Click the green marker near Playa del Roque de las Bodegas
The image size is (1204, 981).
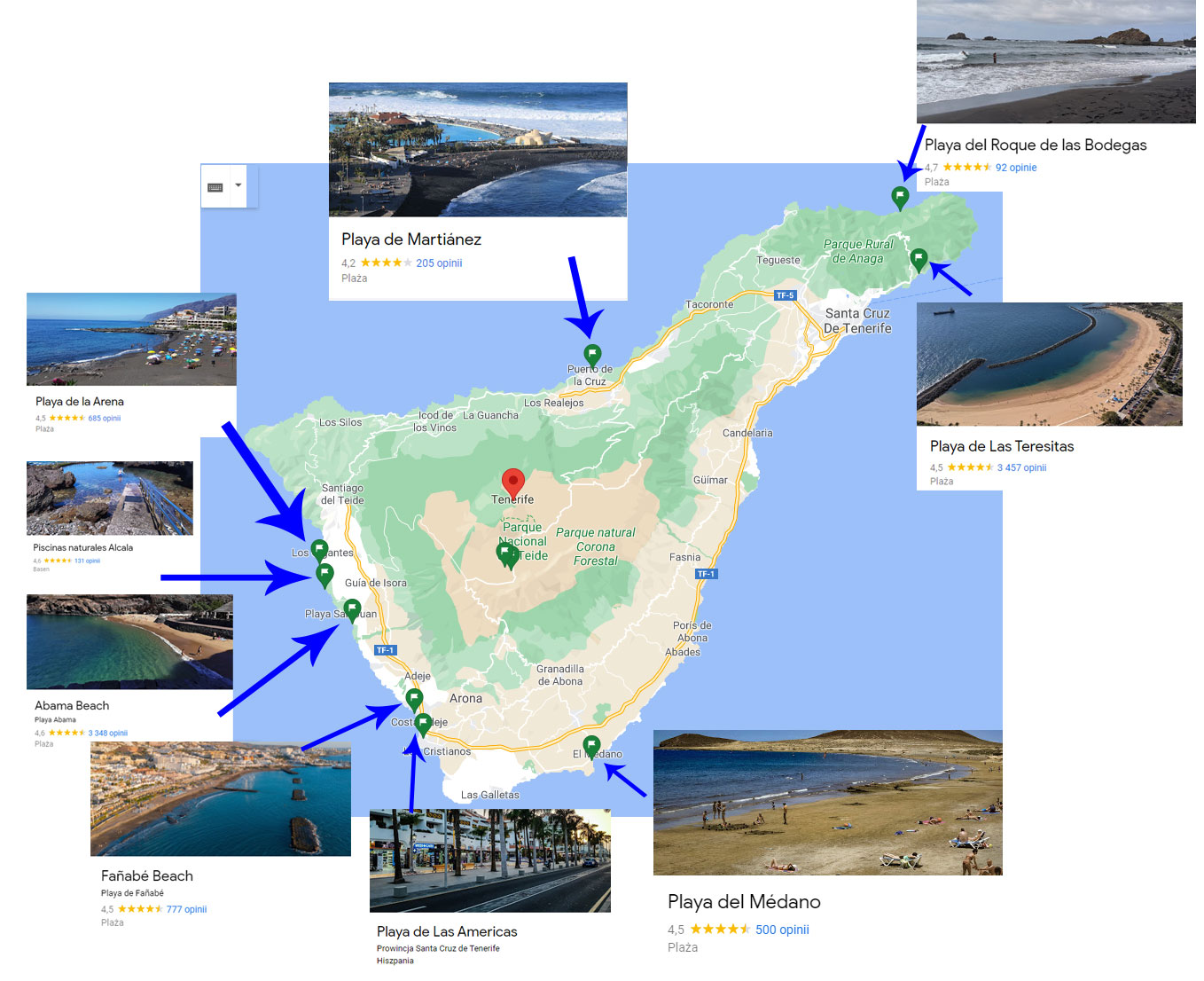pyautogui.click(x=900, y=197)
